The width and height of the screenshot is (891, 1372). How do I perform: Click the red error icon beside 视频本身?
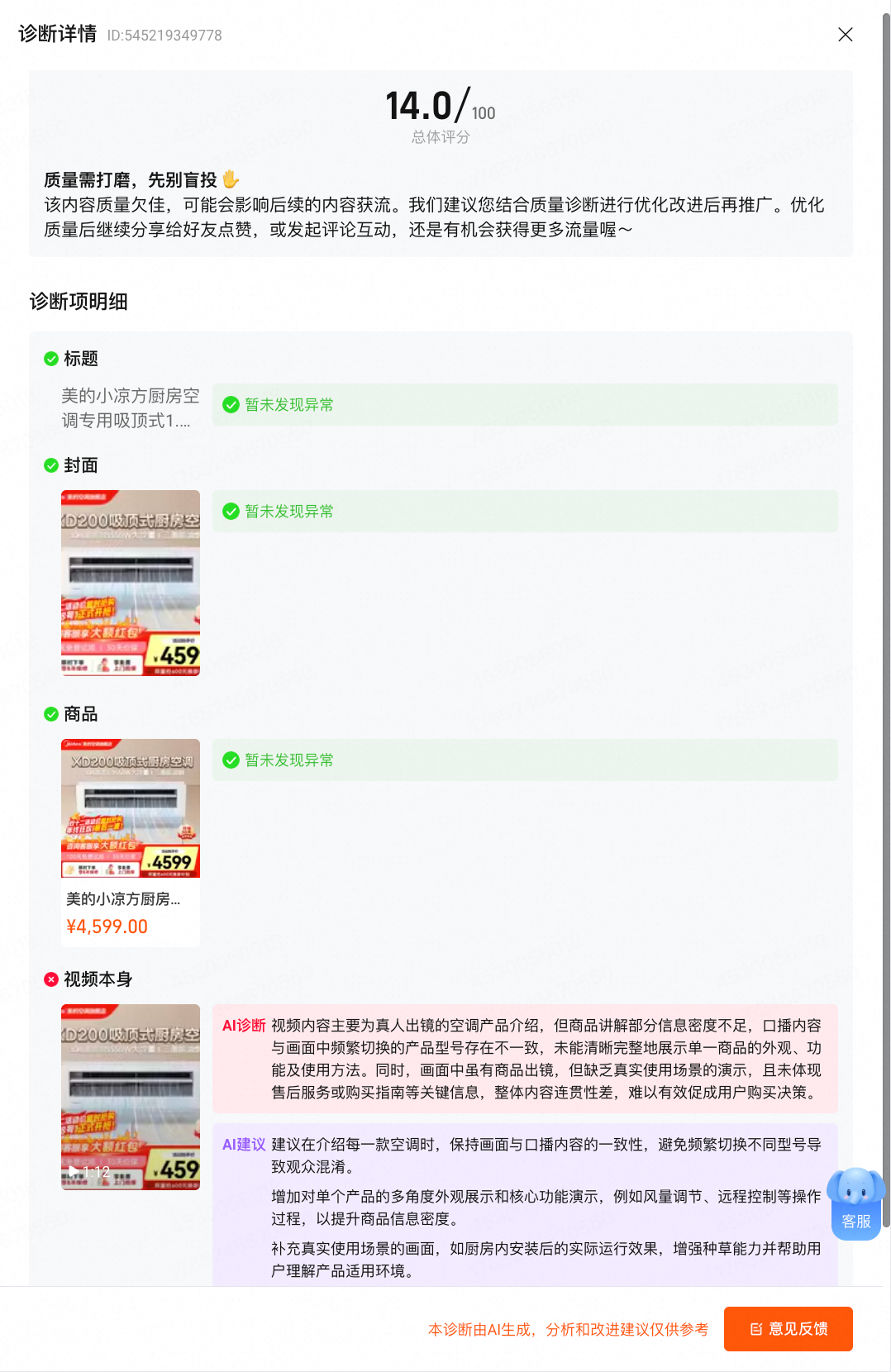[x=51, y=979]
